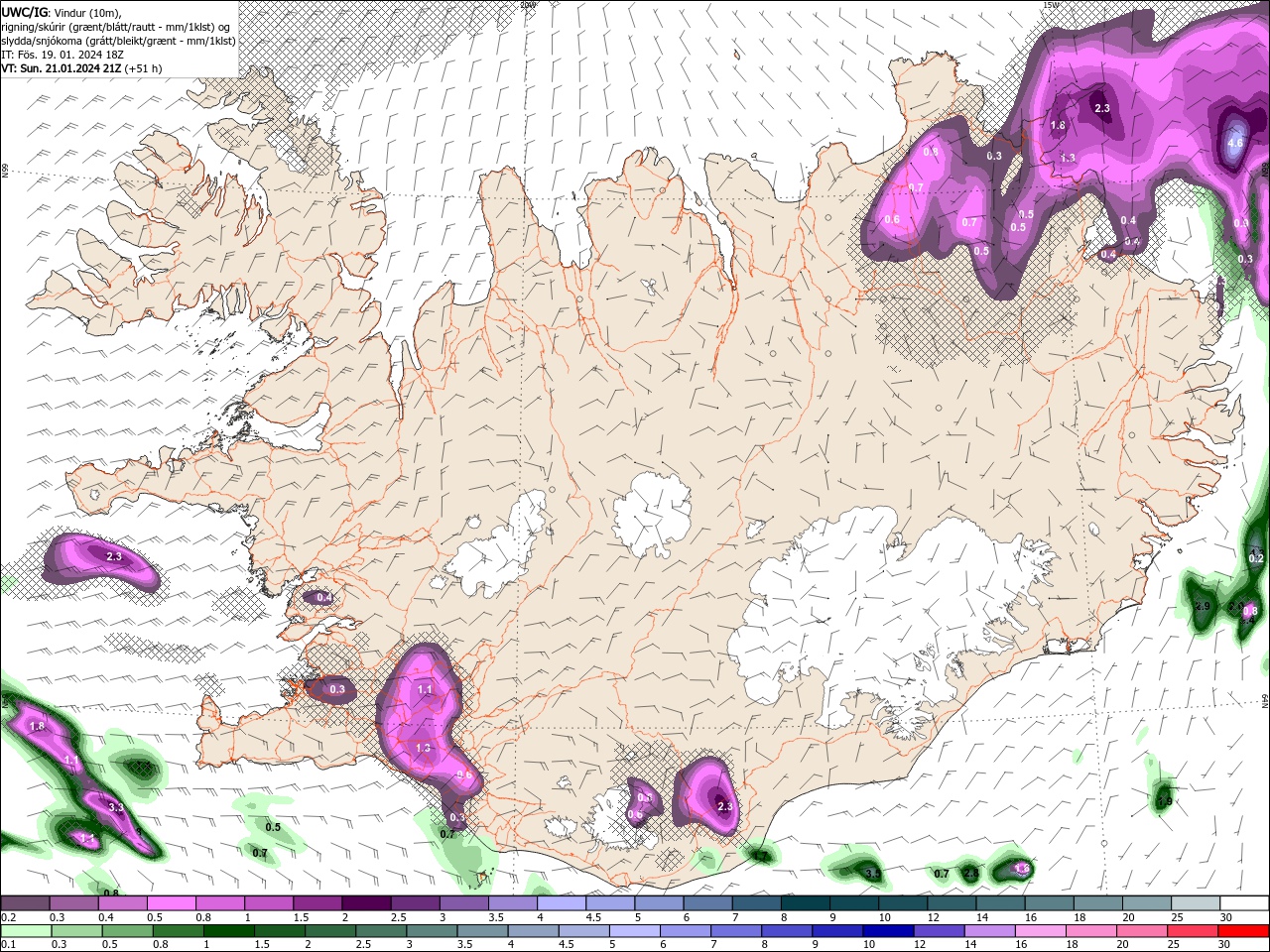Click the '0.2' label under the upper legend row
1270x952 pixels.
(7, 917)
